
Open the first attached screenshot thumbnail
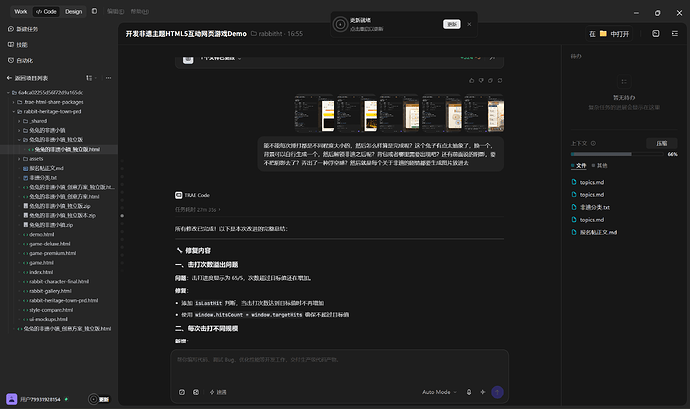(x=314, y=113)
